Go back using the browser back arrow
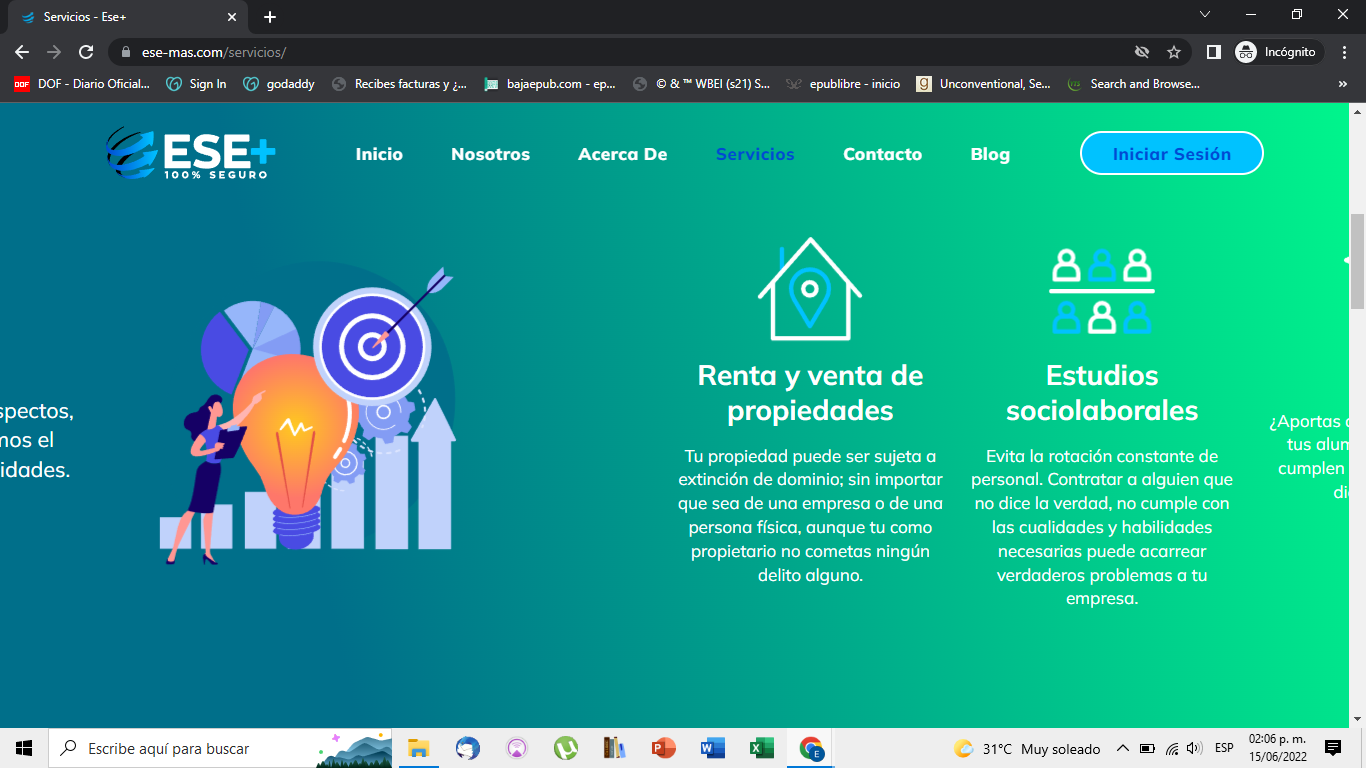This screenshot has height=768, width=1366. [x=22, y=52]
